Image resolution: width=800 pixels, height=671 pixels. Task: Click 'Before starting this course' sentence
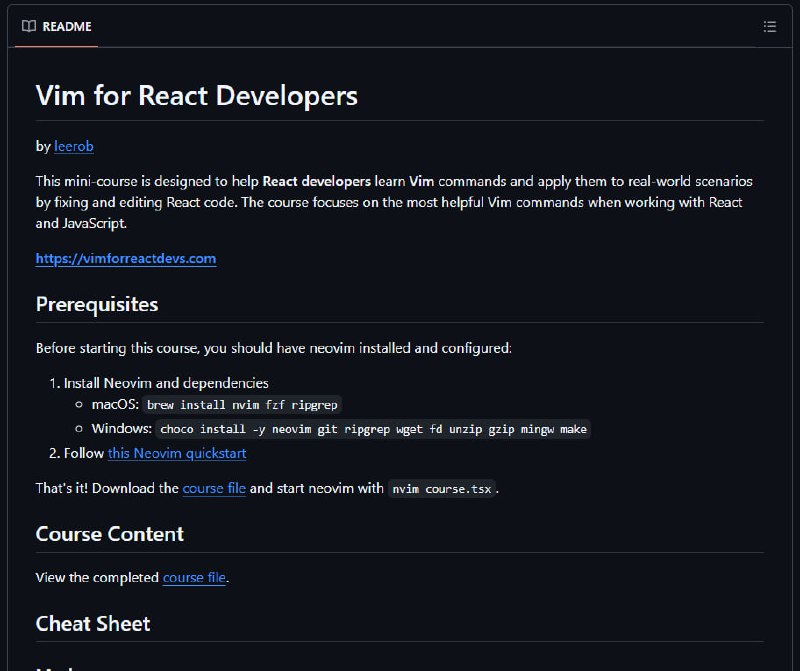click(x=273, y=348)
